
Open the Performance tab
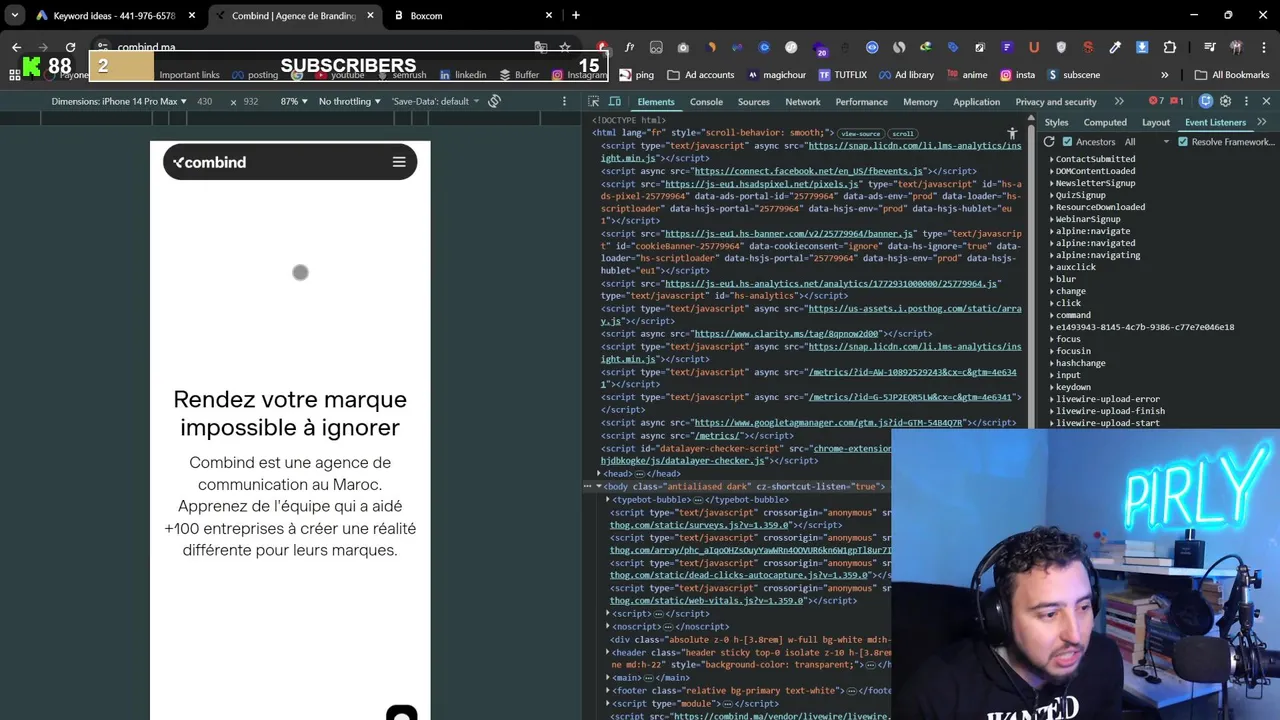pos(861,102)
